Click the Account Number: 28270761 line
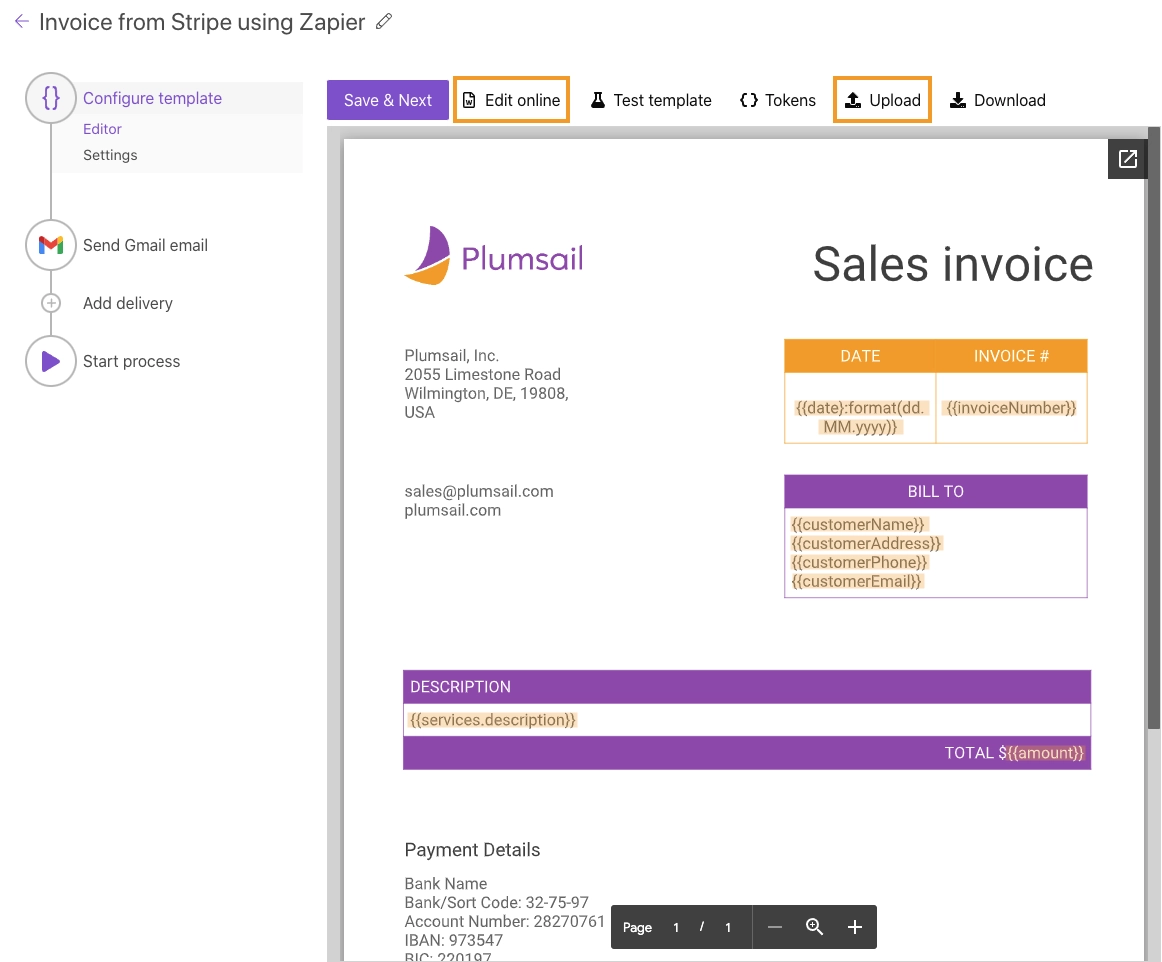 [x=504, y=921]
